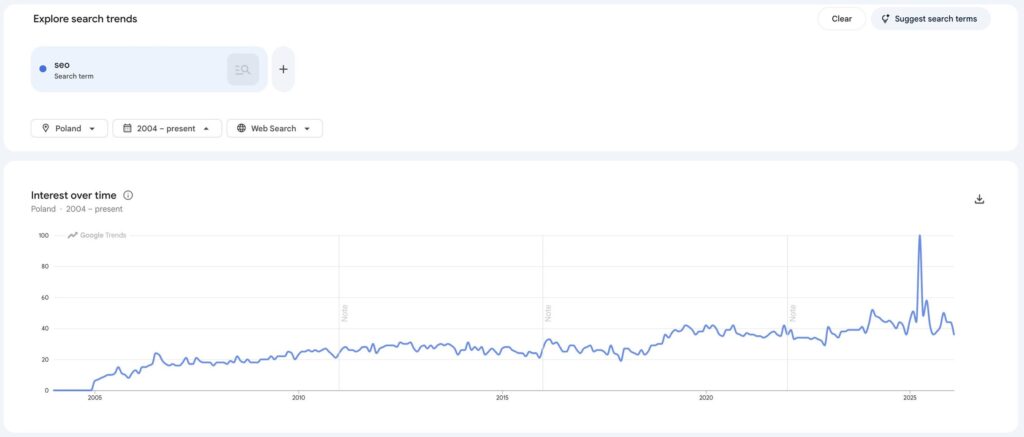Open the Web Search type dropdown
Viewport: 1024px width, 437px height.
[x=307, y=128]
